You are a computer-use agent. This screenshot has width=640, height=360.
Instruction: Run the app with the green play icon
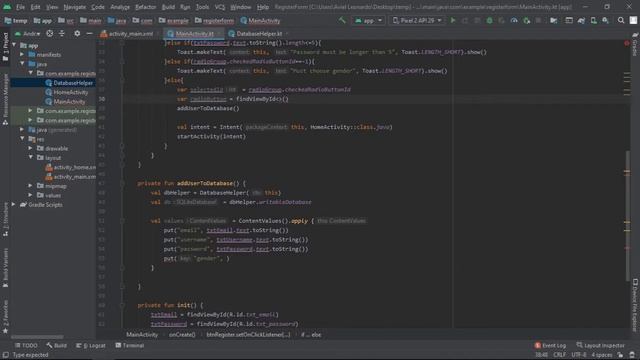point(453,20)
